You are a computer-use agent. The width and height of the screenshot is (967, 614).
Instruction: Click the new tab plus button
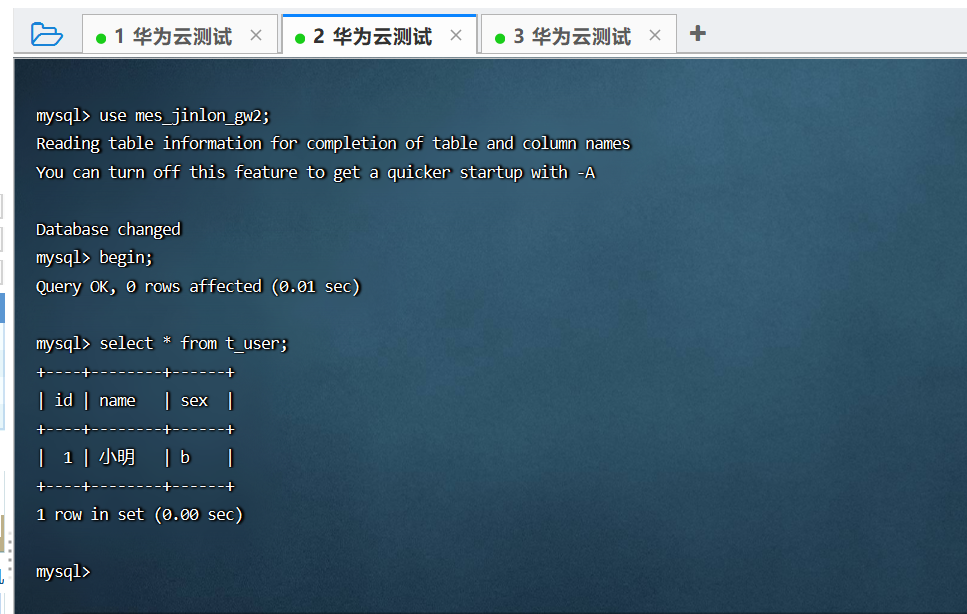click(698, 34)
